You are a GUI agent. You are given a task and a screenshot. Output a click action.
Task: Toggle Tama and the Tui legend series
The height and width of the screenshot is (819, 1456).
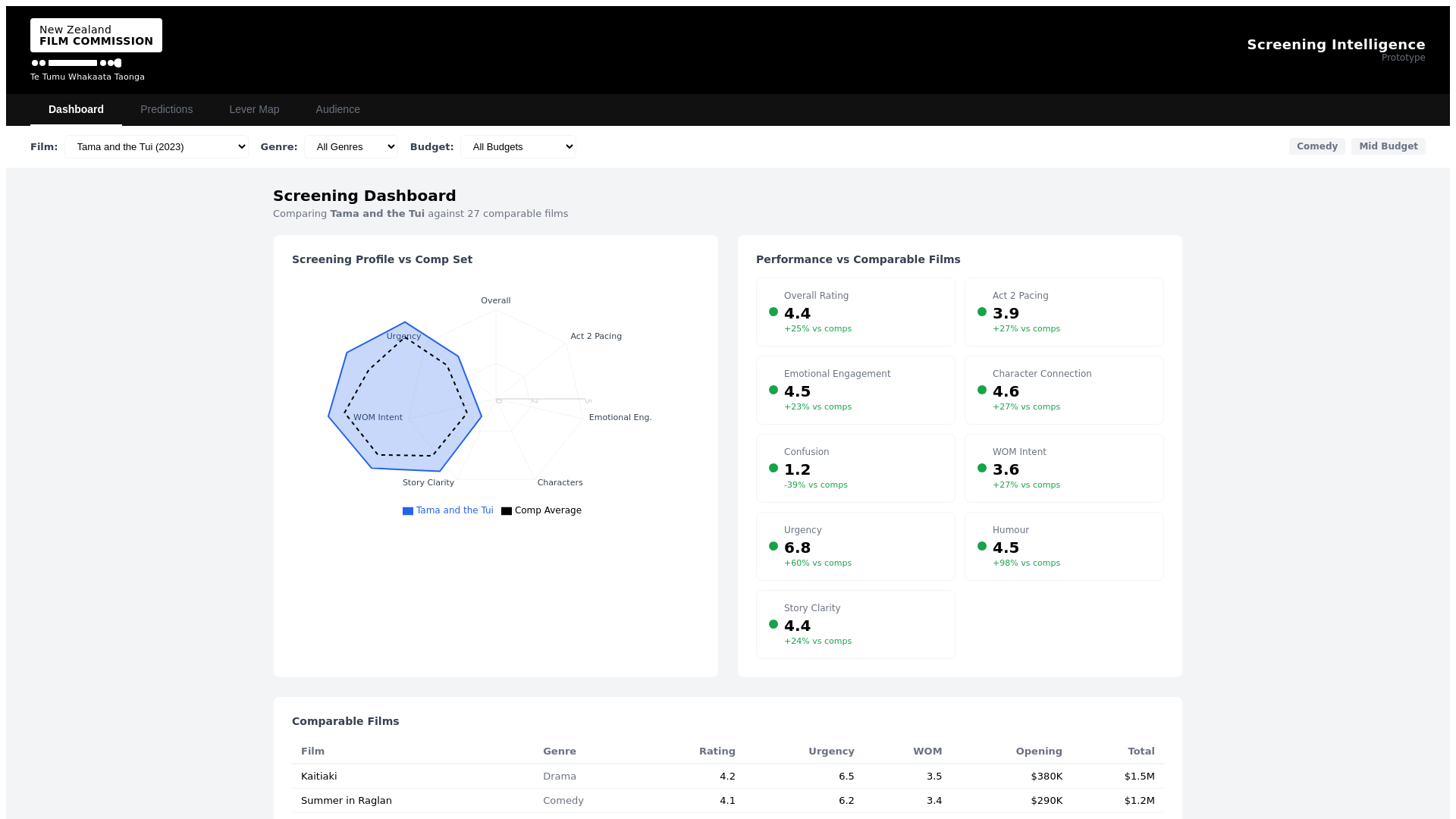454,510
